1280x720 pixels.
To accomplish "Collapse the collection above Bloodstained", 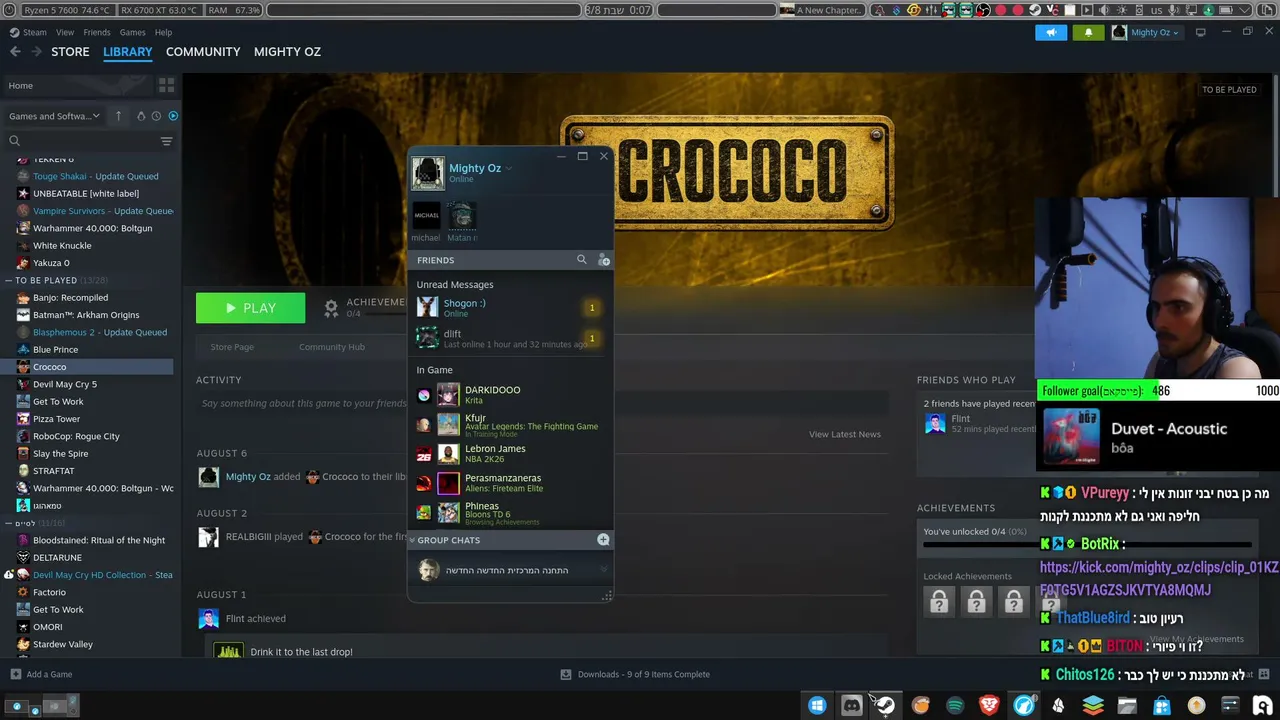I will [8, 523].
